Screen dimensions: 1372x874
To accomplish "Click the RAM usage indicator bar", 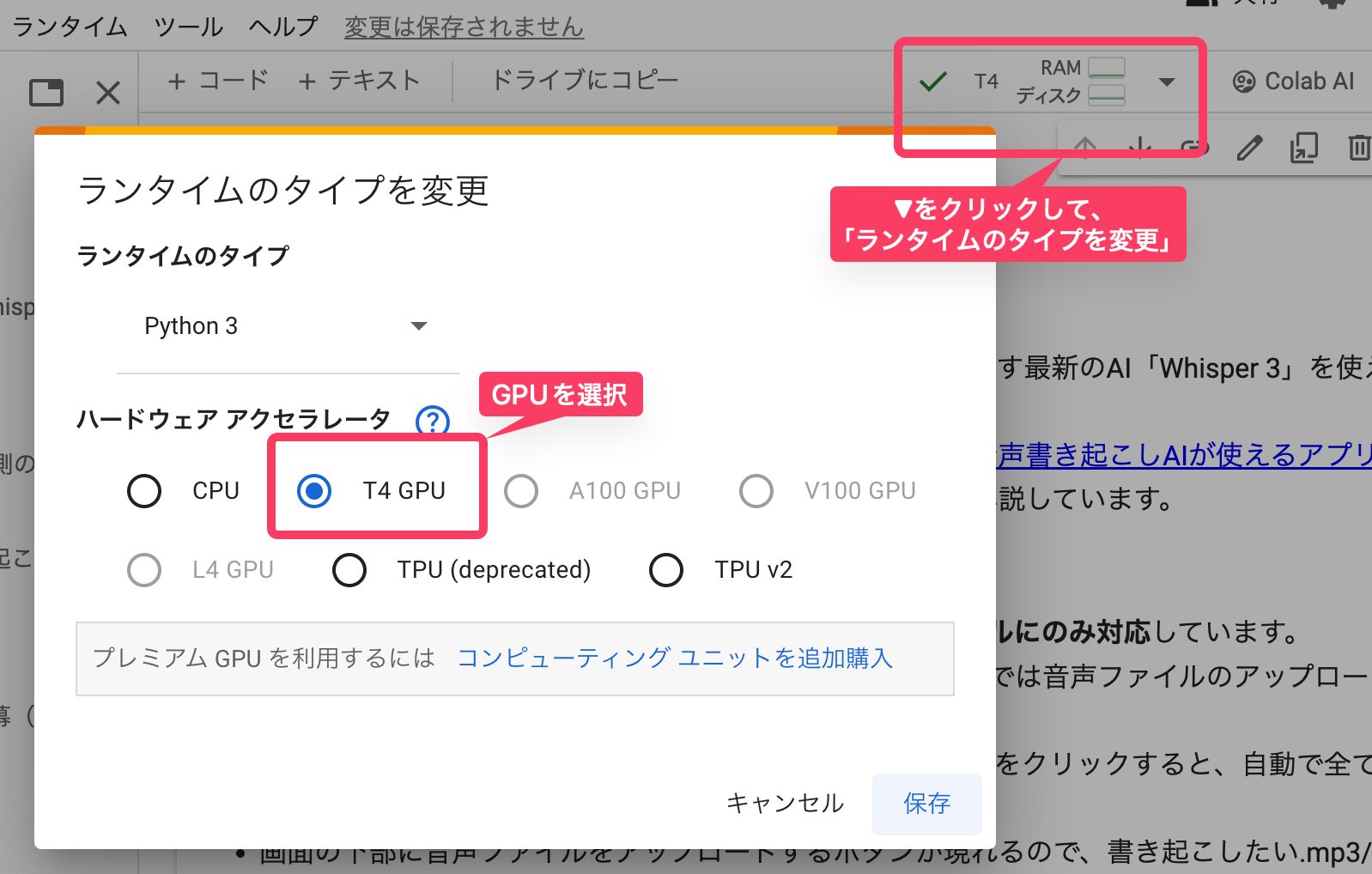I will tap(1107, 67).
